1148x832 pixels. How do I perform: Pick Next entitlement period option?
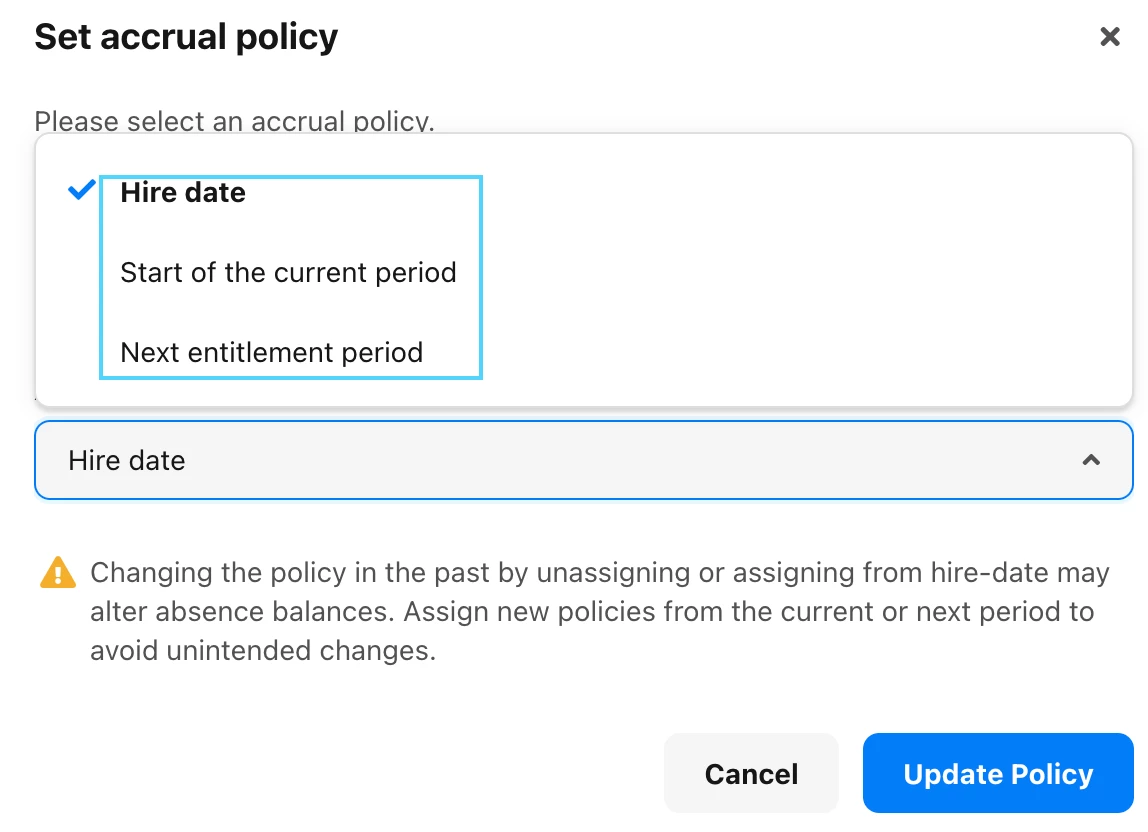pyautogui.click(x=272, y=352)
